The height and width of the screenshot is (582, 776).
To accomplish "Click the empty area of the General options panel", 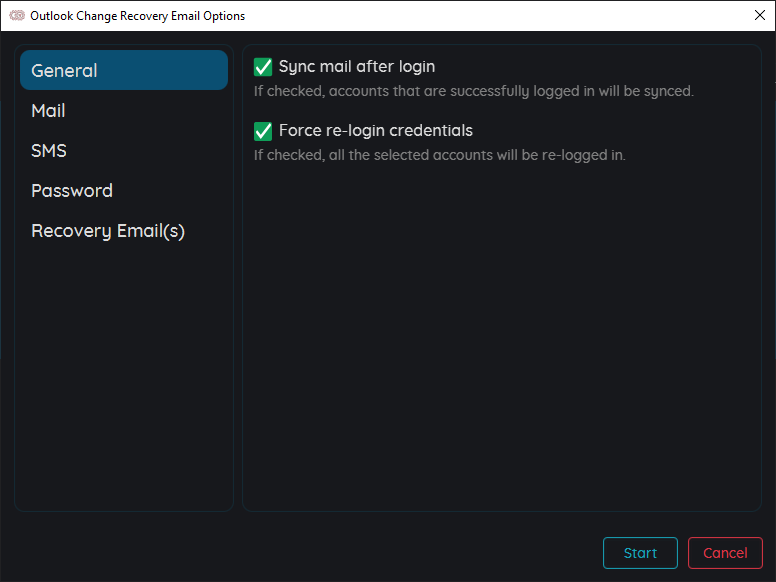I will pos(501,337).
